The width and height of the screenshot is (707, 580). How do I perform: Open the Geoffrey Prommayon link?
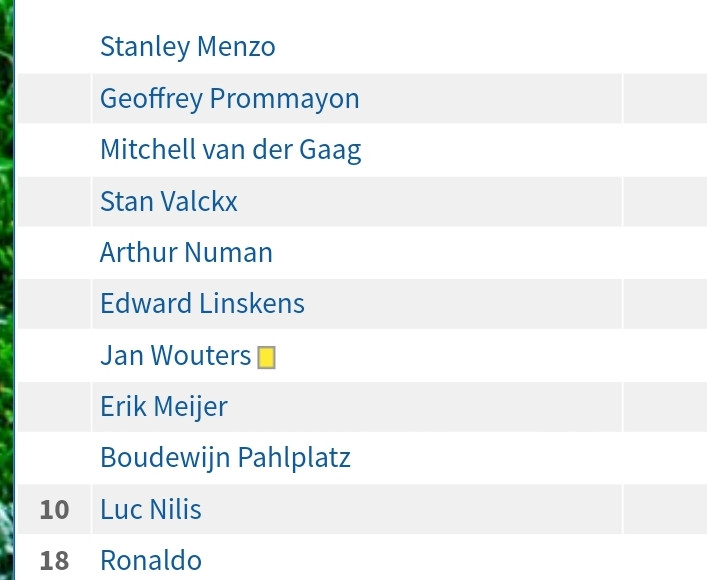tap(230, 98)
